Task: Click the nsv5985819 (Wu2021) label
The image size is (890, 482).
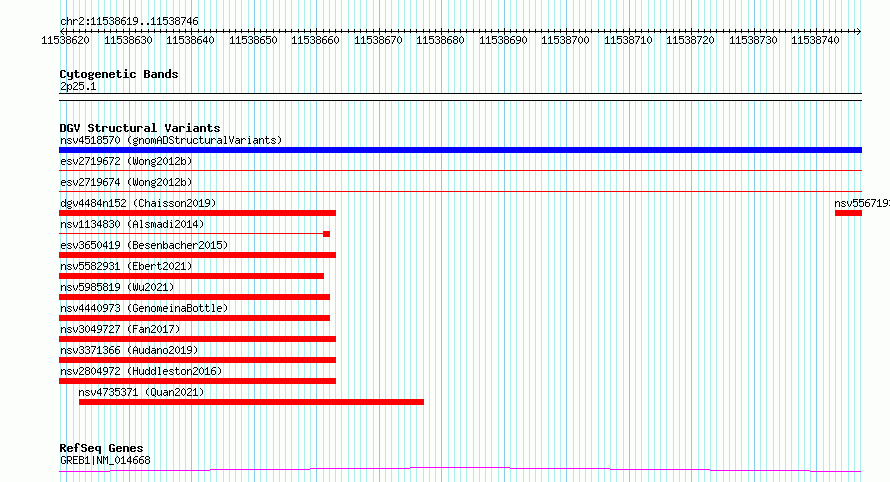Action: 117,287
